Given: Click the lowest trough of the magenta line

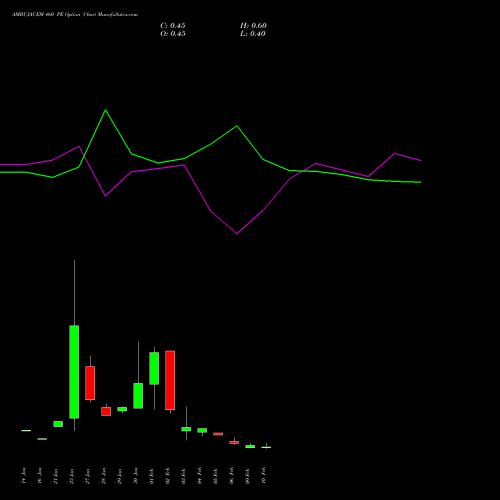Looking at the screenshot, I should pyautogui.click(x=237, y=233).
